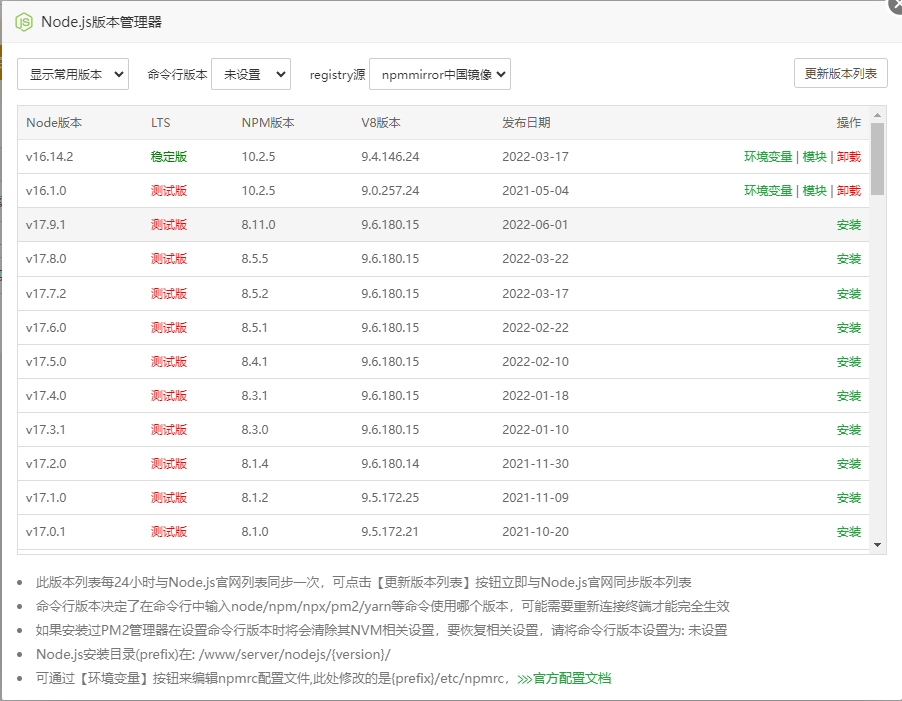902x701 pixels.
Task: Install Node v17.2.0
Action: click(849, 463)
